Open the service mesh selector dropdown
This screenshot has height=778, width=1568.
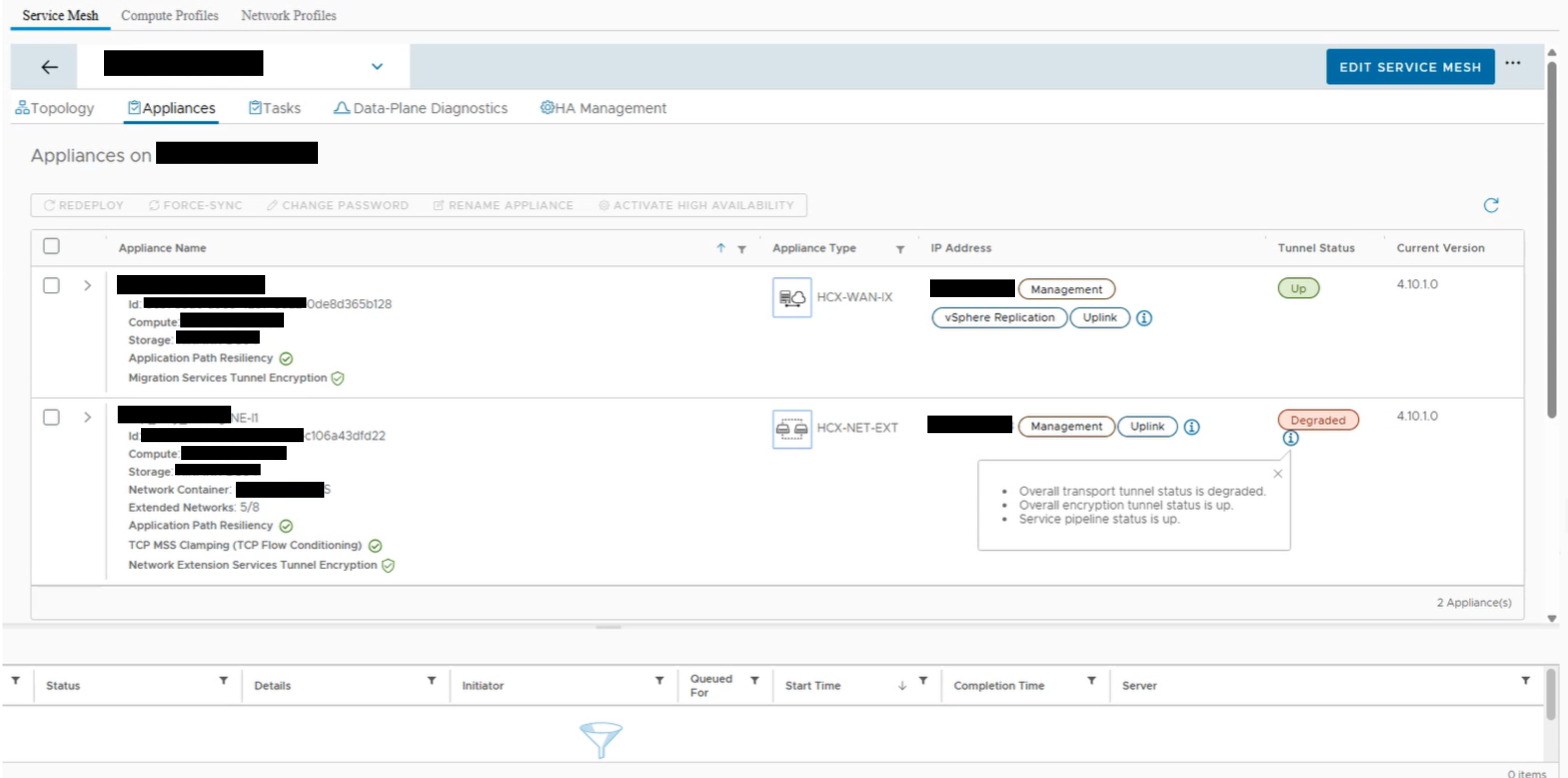(x=377, y=66)
